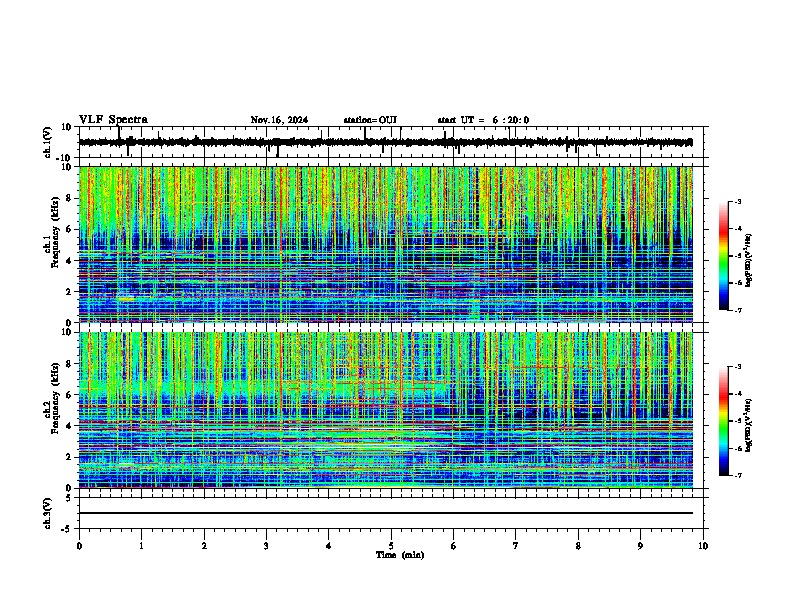Click the "station=OUJ" label
This screenshot has width=792, height=612.
click(x=370, y=120)
